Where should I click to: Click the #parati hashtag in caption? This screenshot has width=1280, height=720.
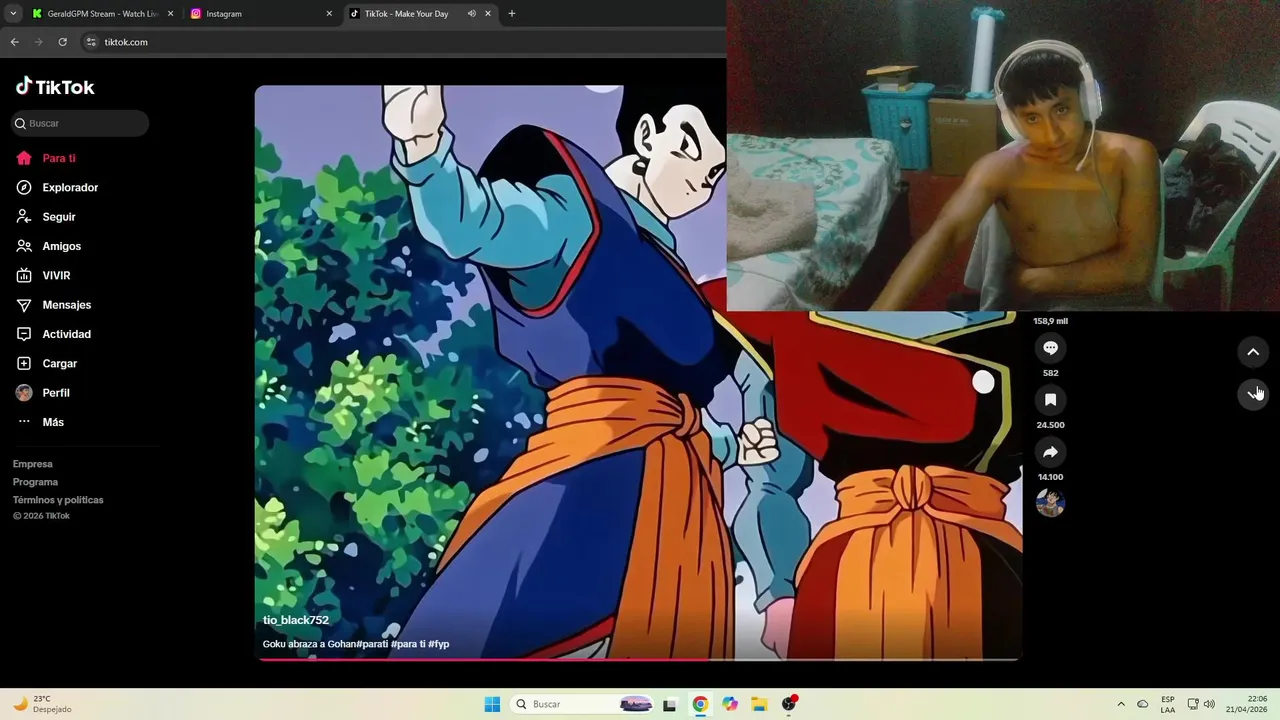coord(372,644)
